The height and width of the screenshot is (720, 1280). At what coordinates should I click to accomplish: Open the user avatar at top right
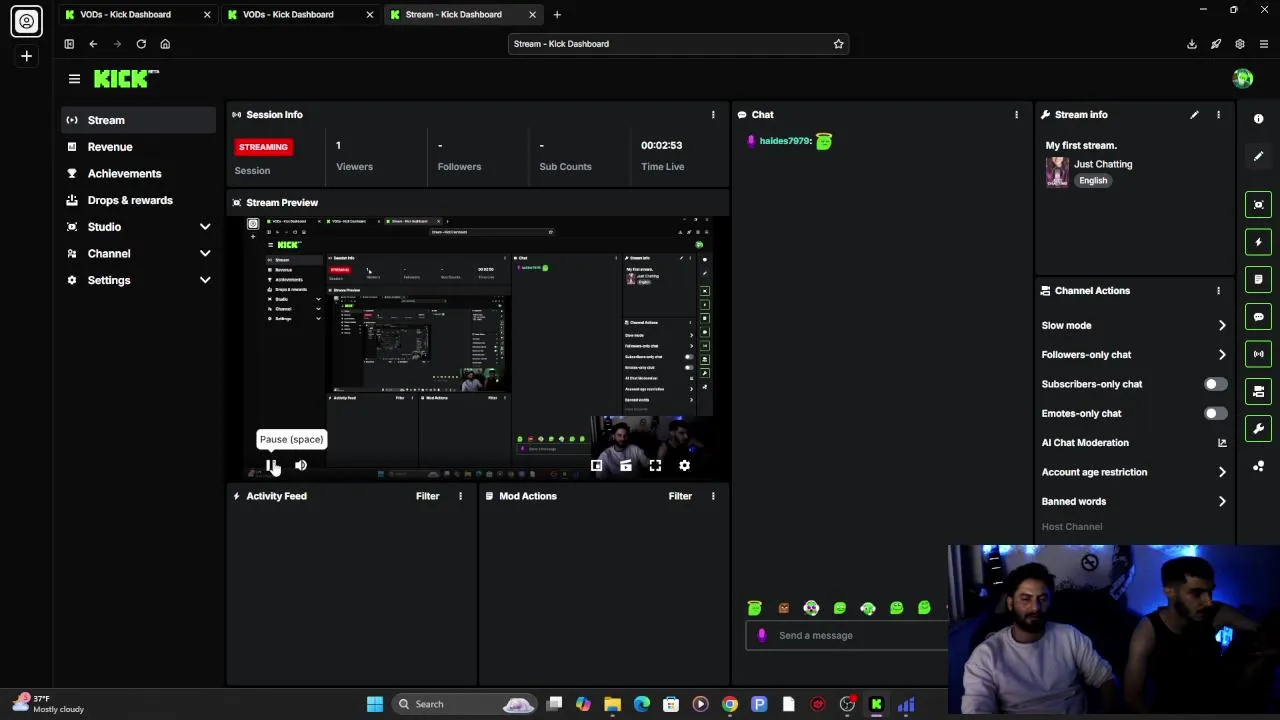point(1243,79)
